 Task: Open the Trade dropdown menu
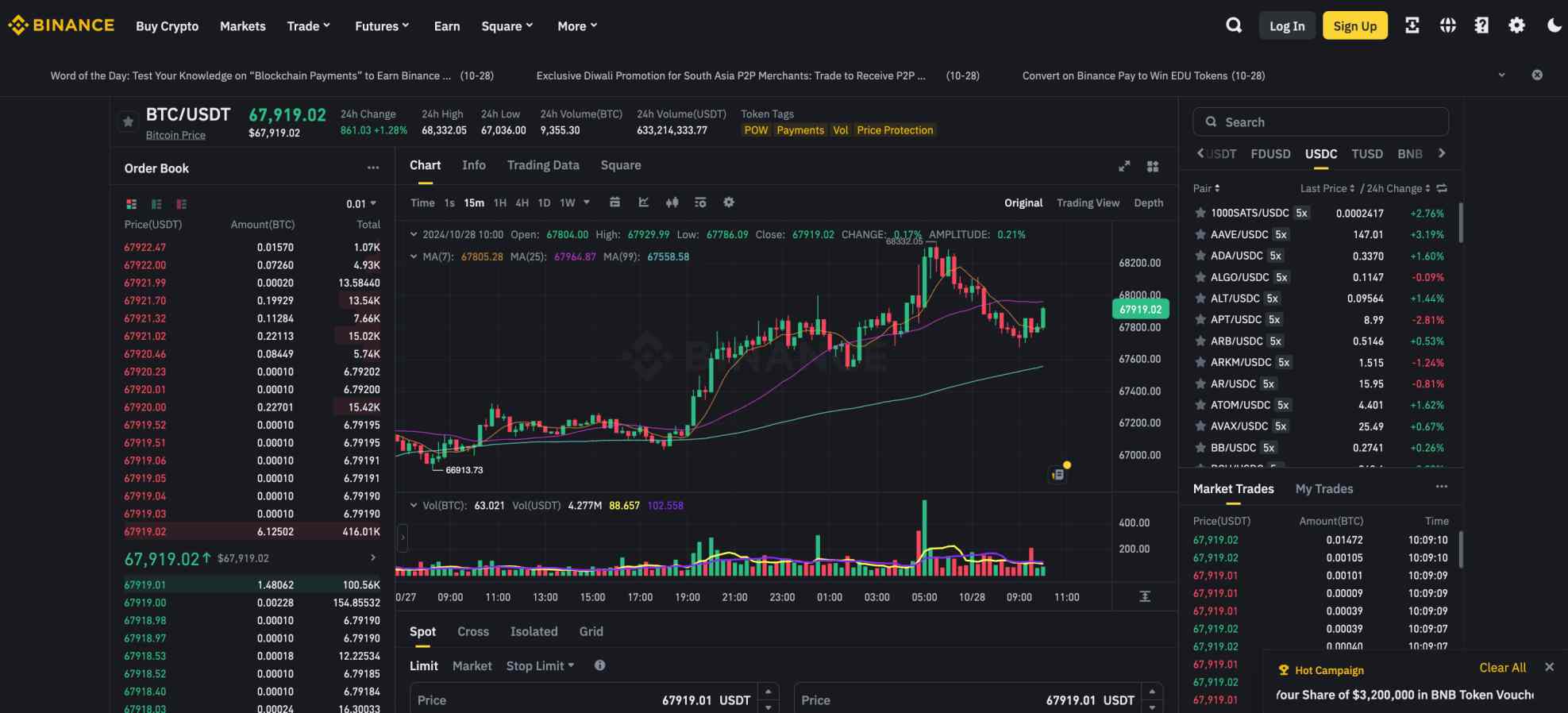point(308,26)
